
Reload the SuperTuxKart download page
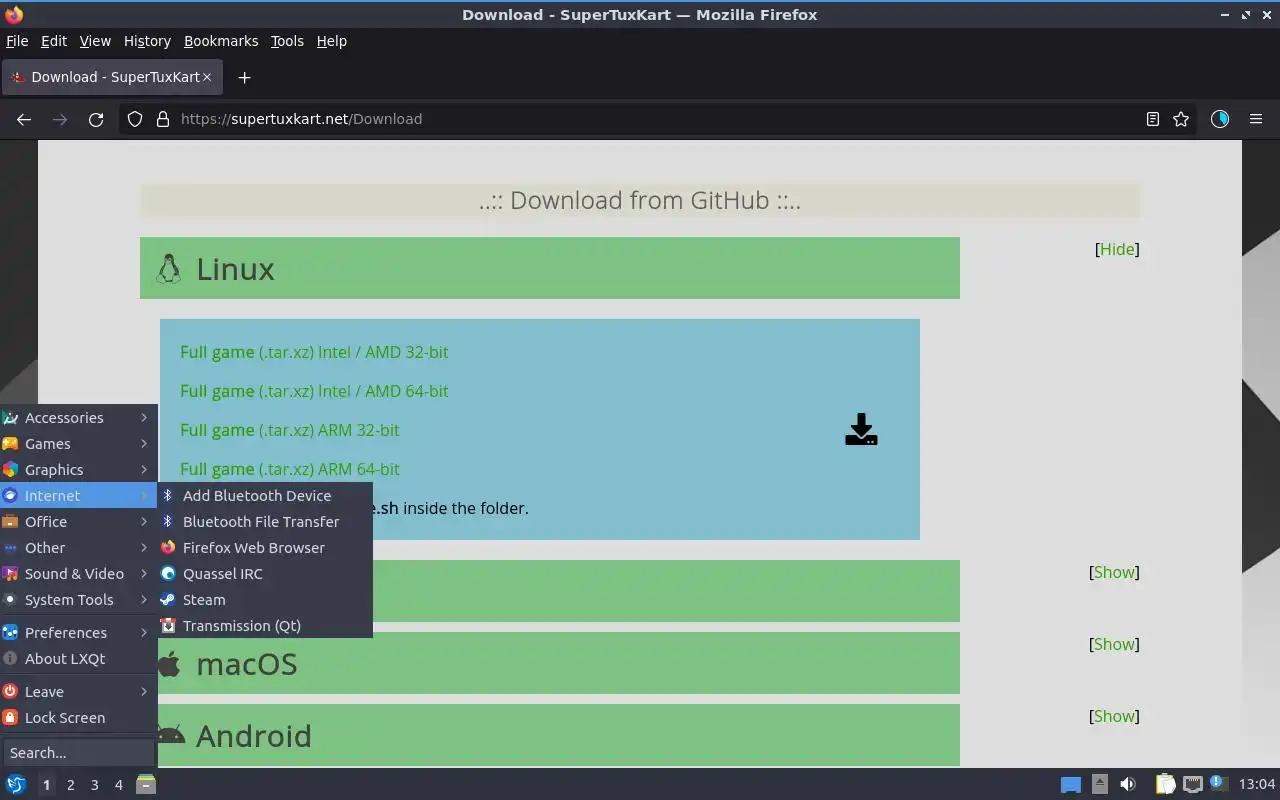point(96,119)
